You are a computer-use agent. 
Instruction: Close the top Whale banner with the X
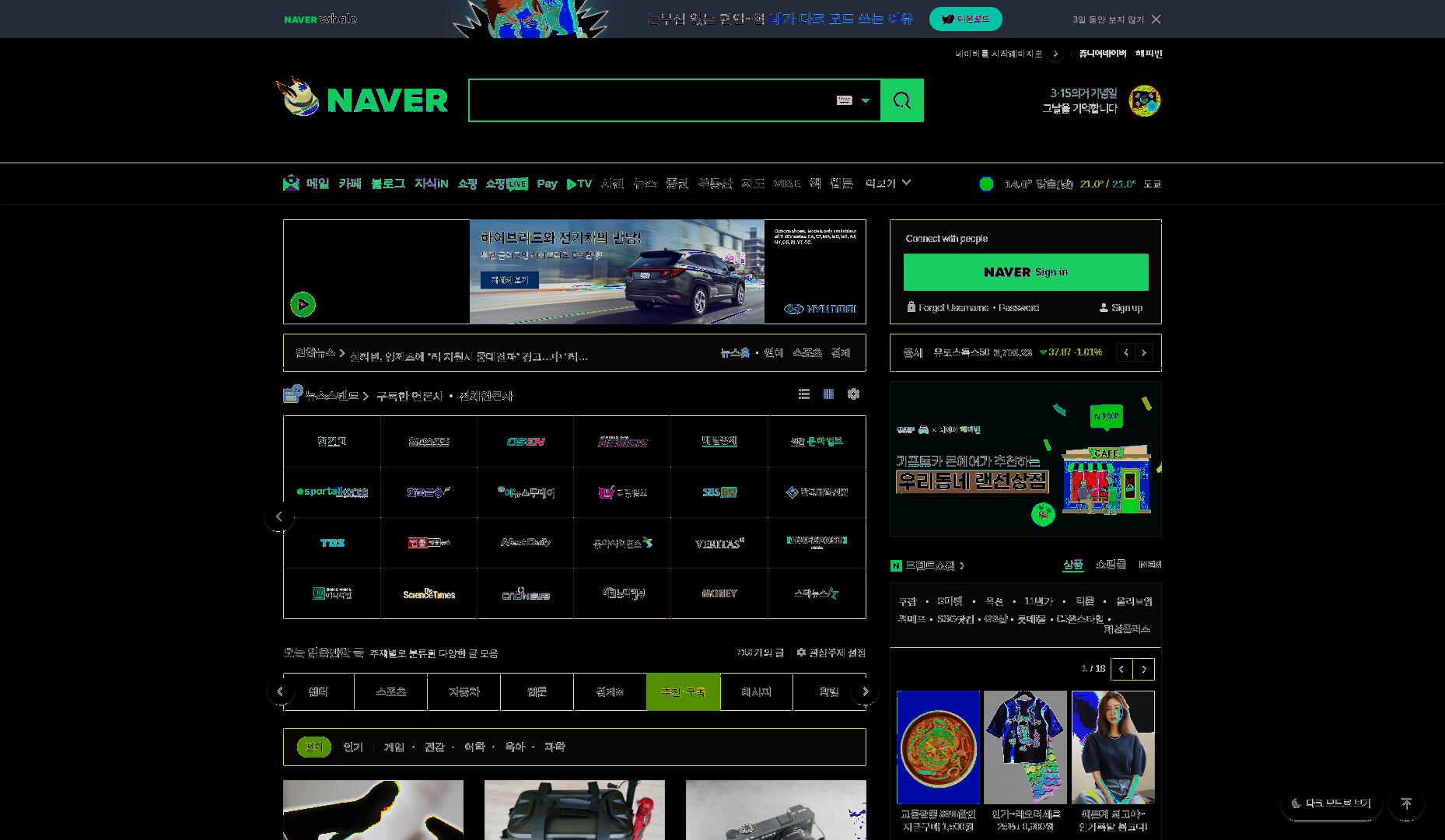1156,19
